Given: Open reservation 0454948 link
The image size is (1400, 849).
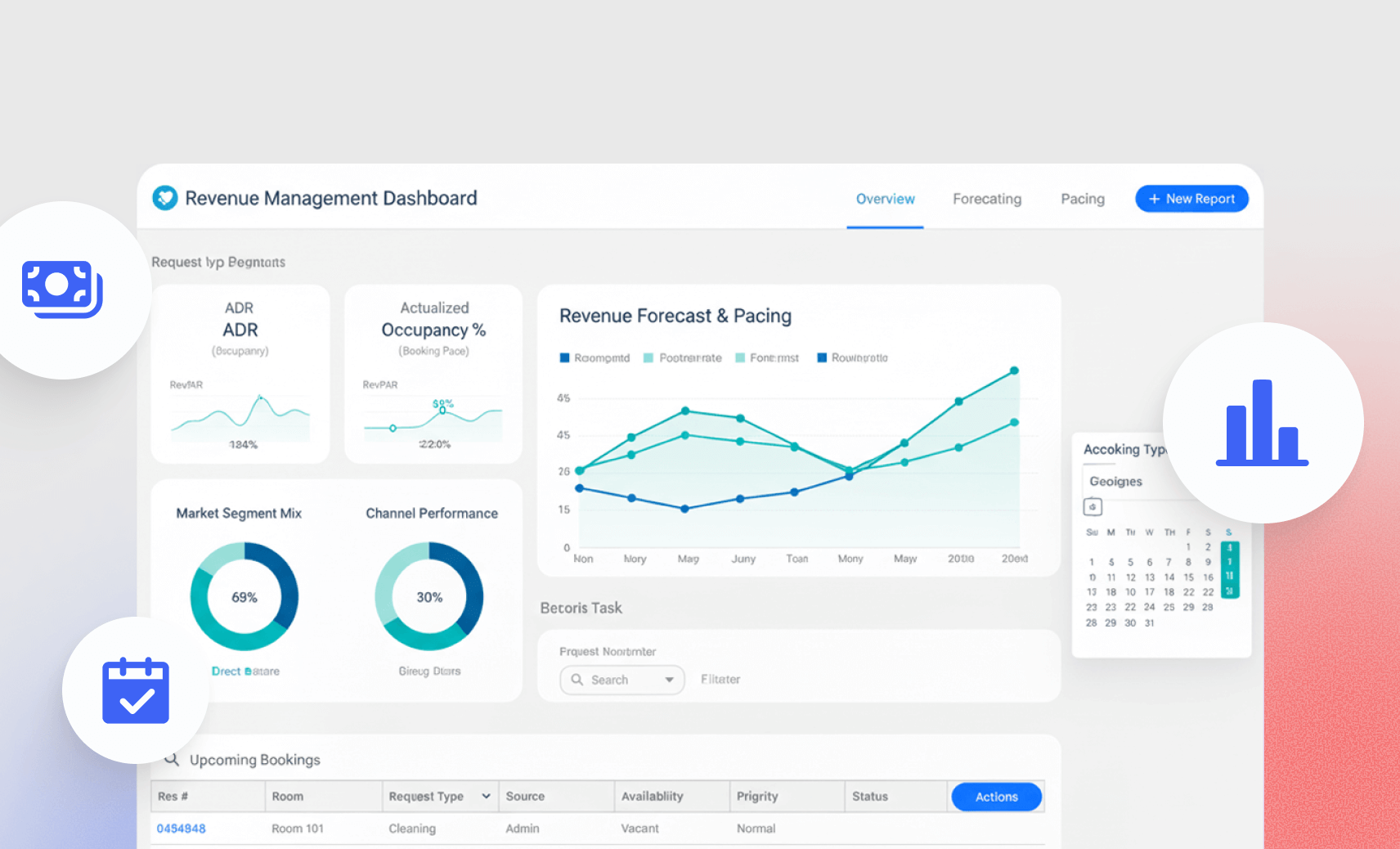Looking at the screenshot, I should (181, 828).
